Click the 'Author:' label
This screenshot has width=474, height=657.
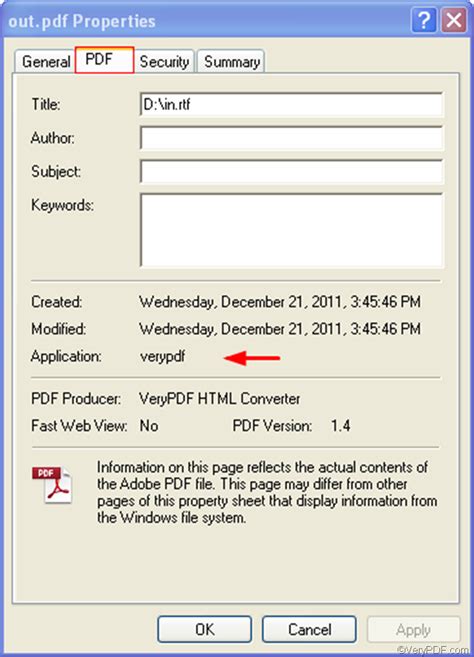[52, 137]
